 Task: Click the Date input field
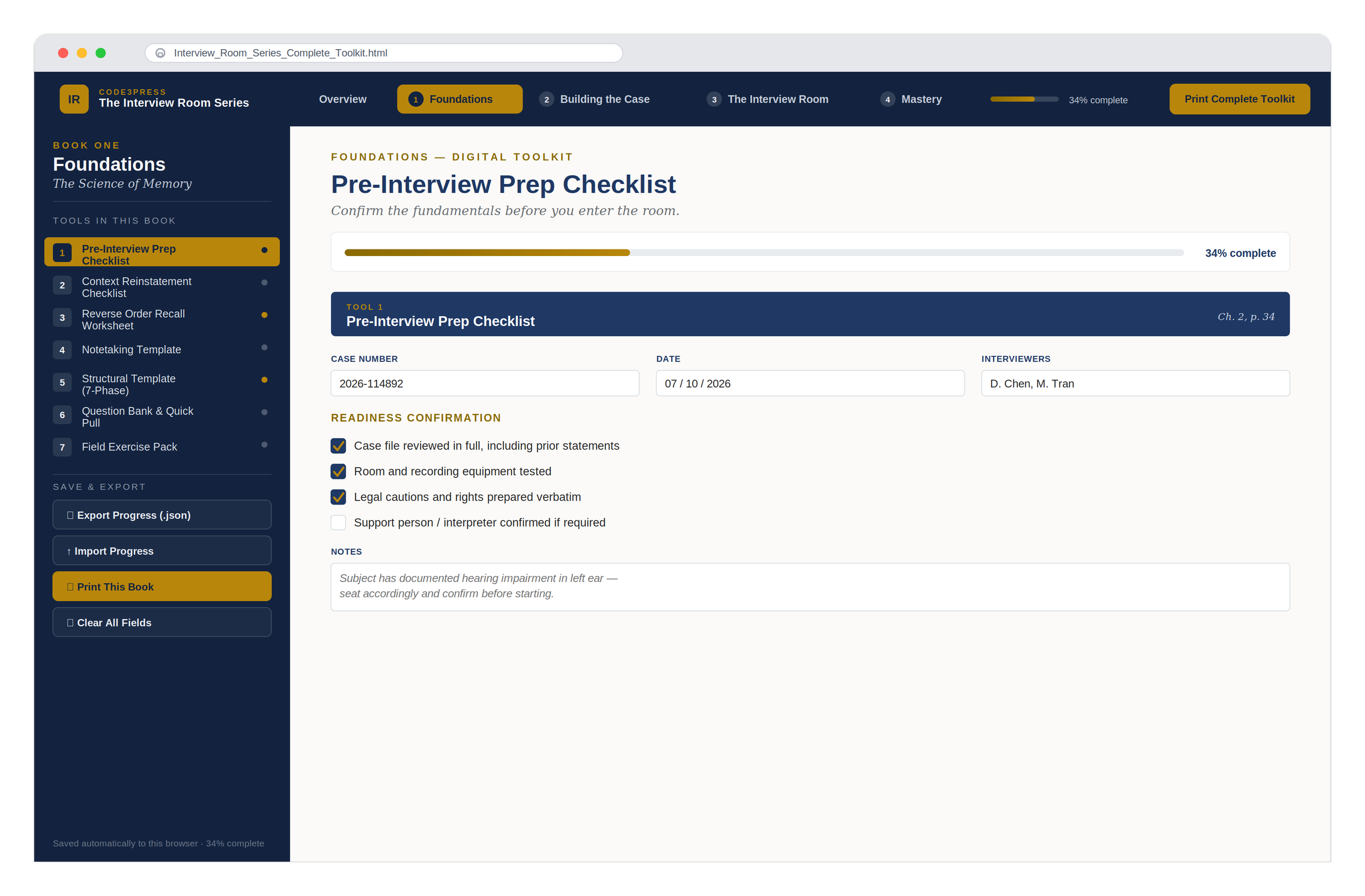pyautogui.click(x=810, y=383)
